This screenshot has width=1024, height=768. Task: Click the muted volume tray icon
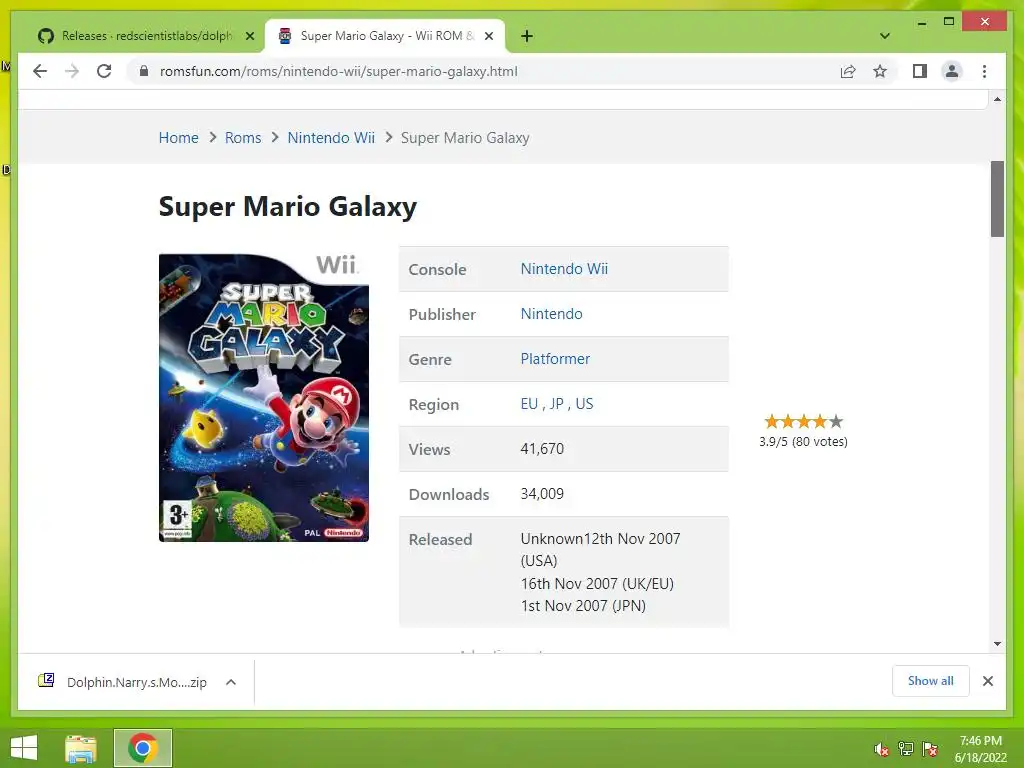881,749
